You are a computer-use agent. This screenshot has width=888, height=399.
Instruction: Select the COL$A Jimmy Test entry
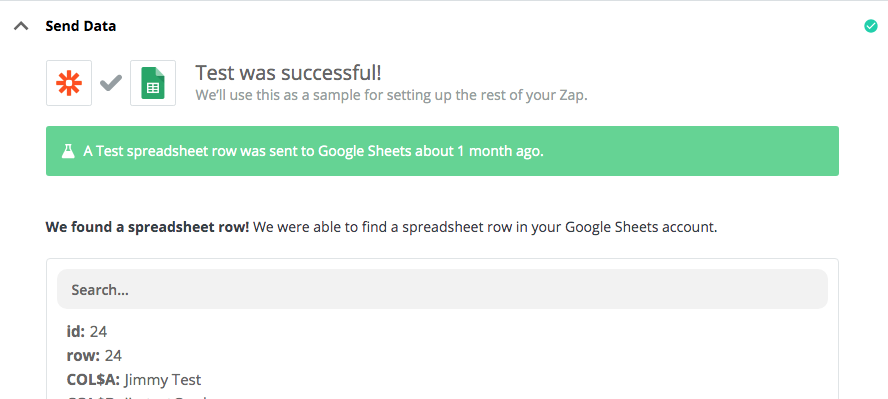(134, 379)
